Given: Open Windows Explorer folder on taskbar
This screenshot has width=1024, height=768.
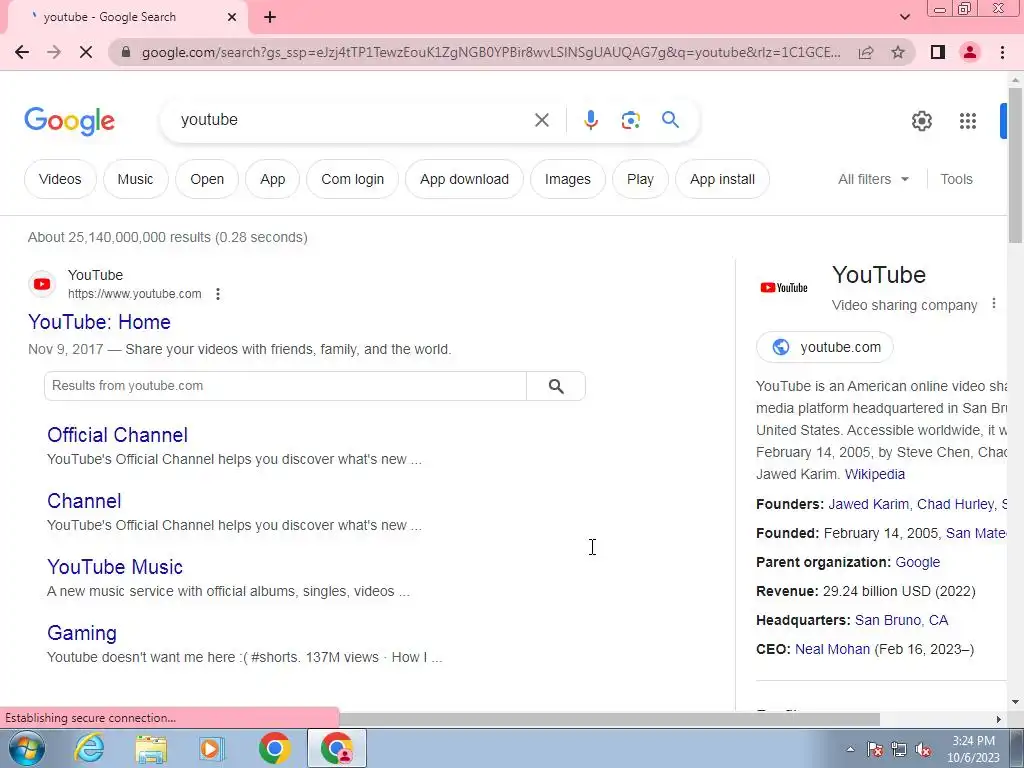Looking at the screenshot, I should tap(152, 748).
